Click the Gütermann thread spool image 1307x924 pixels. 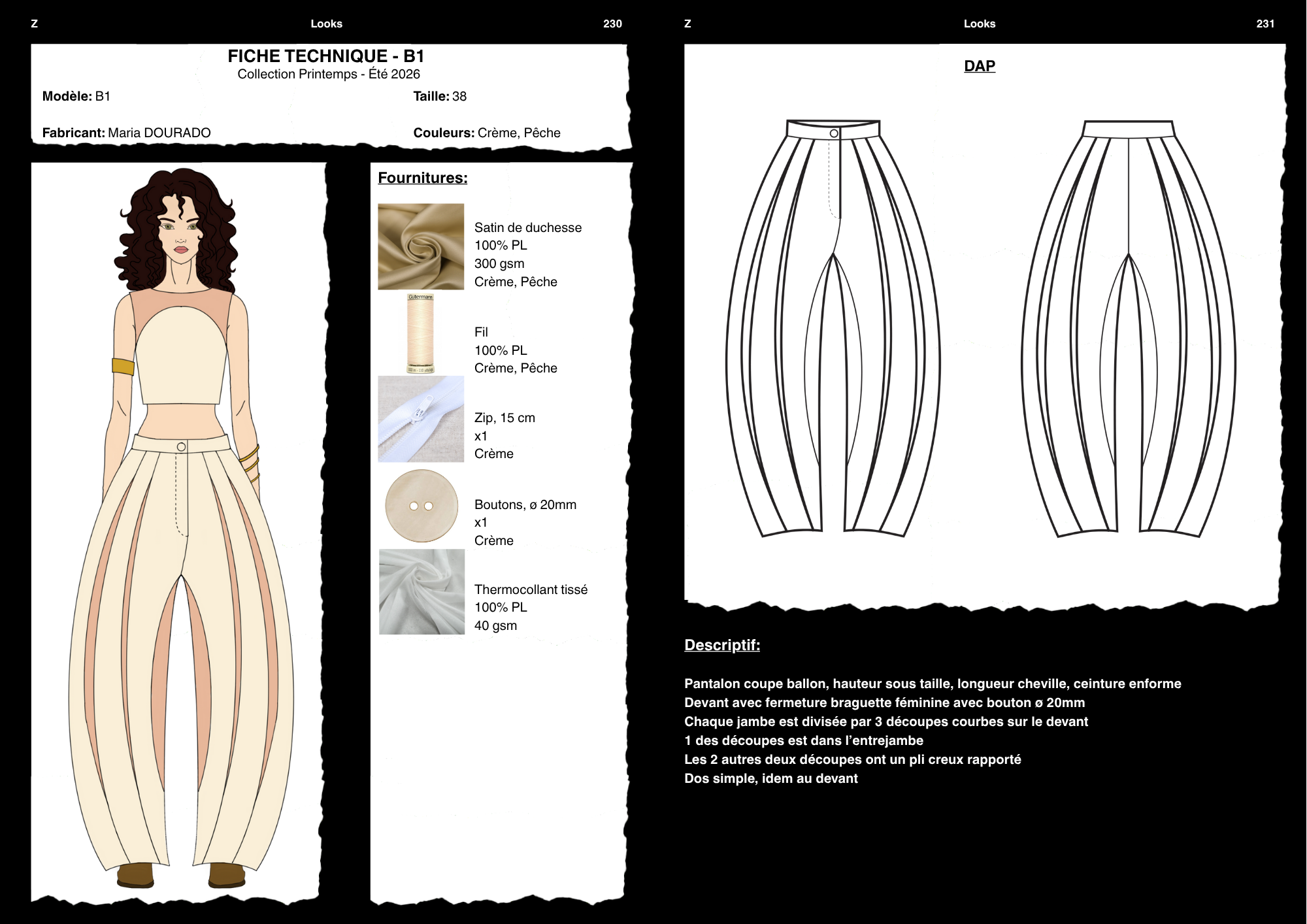tap(420, 333)
